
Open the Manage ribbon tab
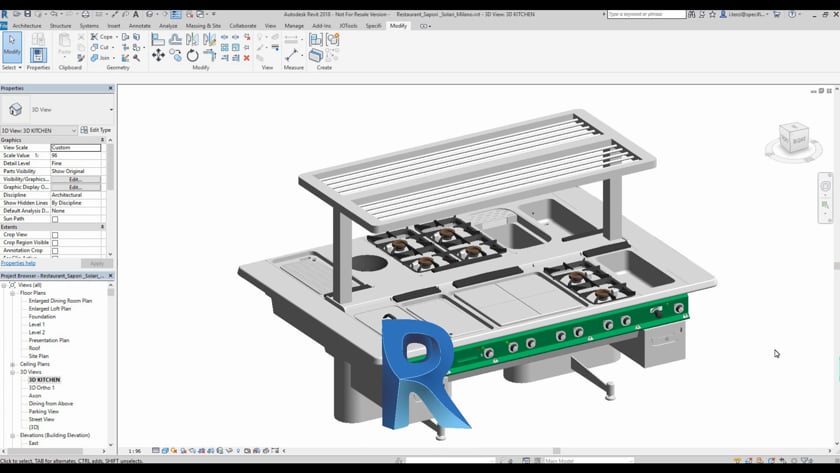click(x=294, y=26)
